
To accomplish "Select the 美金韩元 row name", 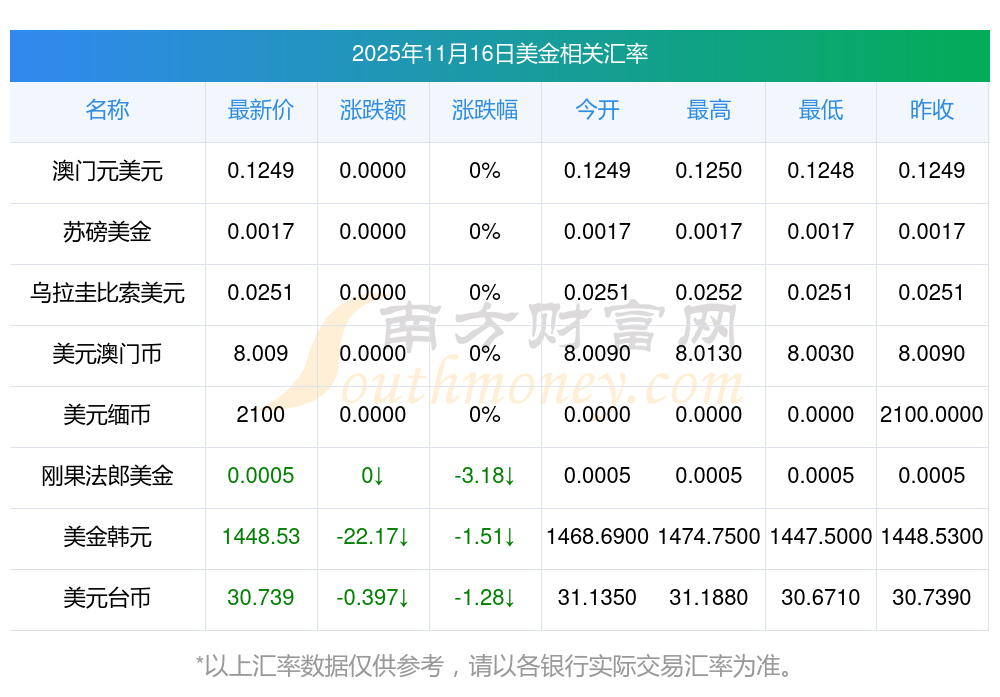I will pos(107,537).
